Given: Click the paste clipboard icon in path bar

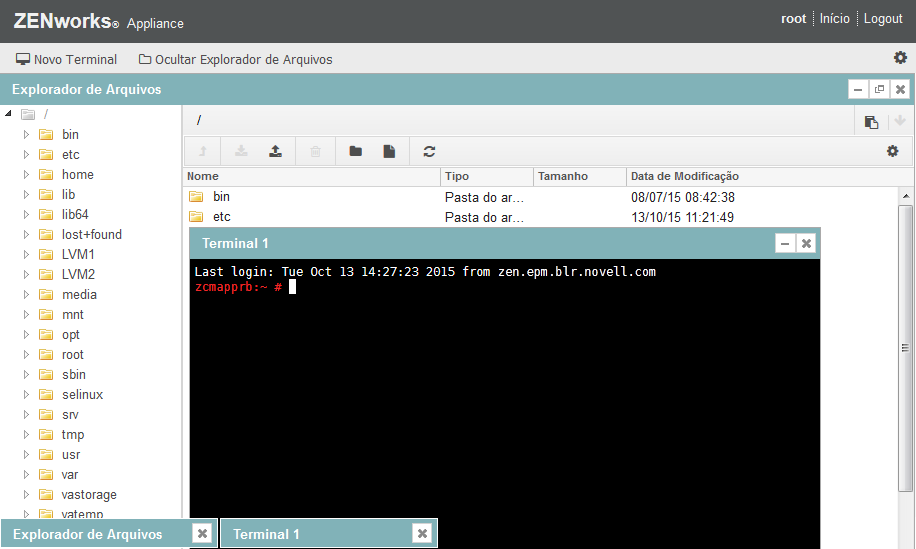Looking at the screenshot, I should coord(871,121).
